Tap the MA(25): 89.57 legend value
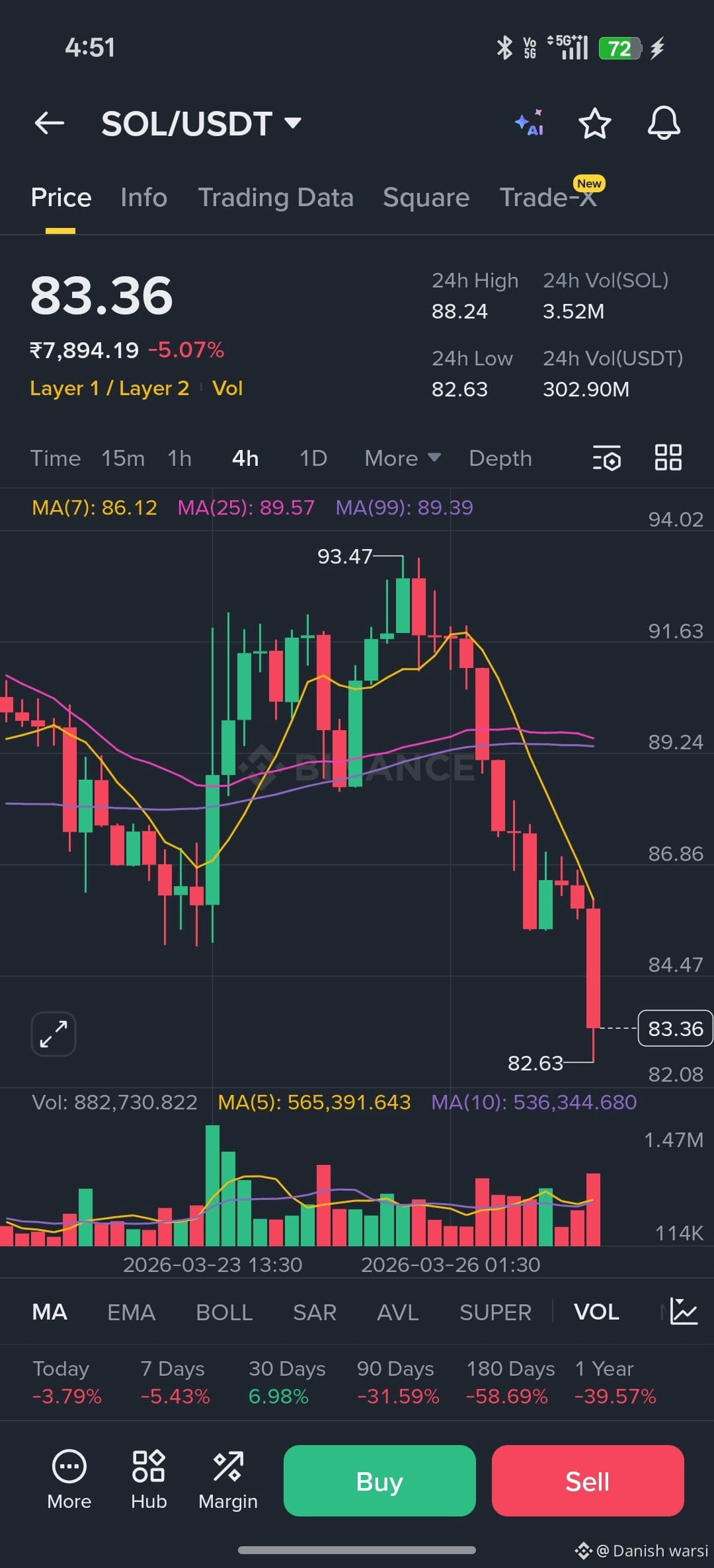The height and width of the screenshot is (1568, 714). (x=246, y=507)
